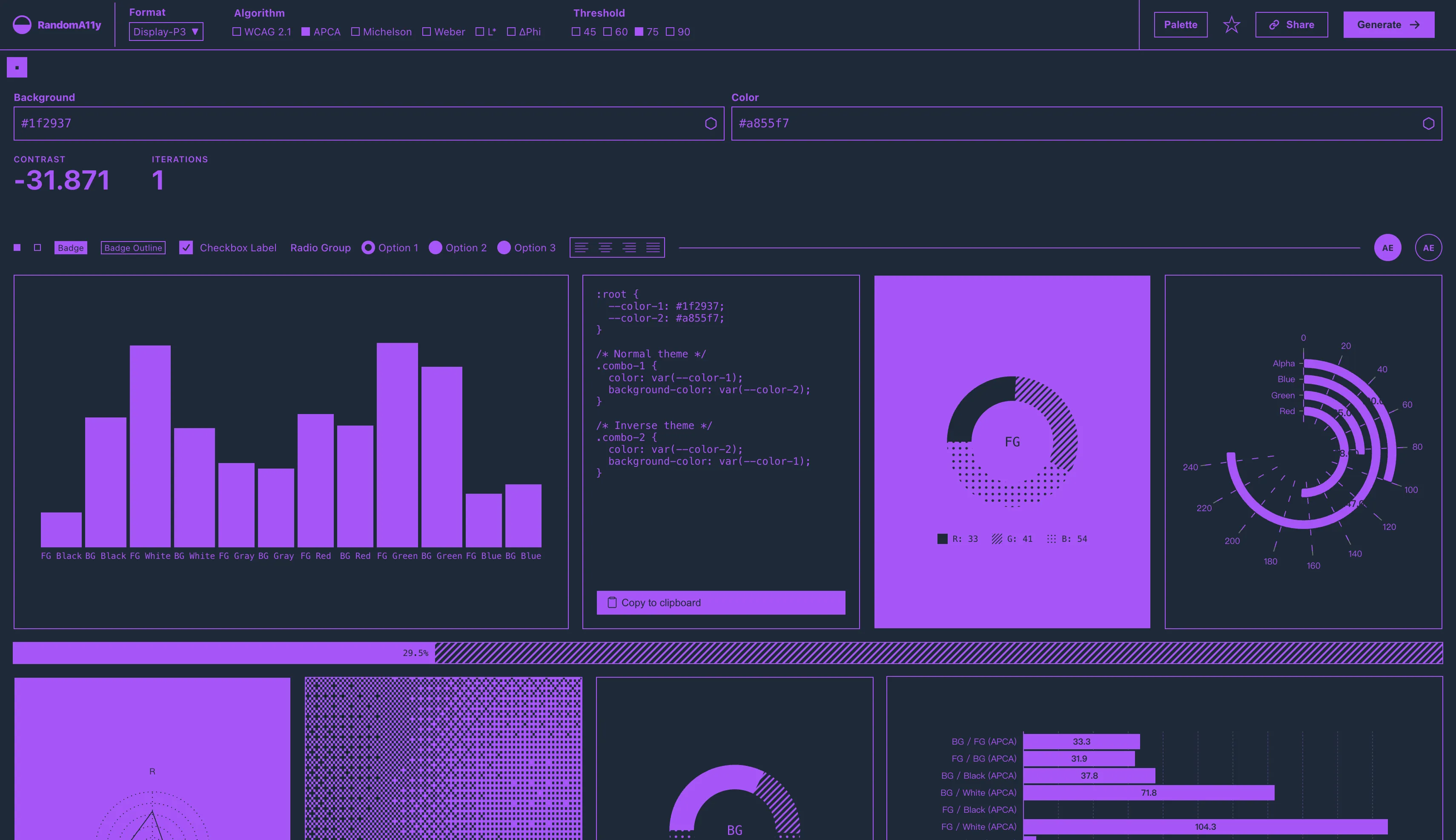Click the Color field hexagon picker icon
This screenshot has width=1456, height=840.
[1428, 124]
